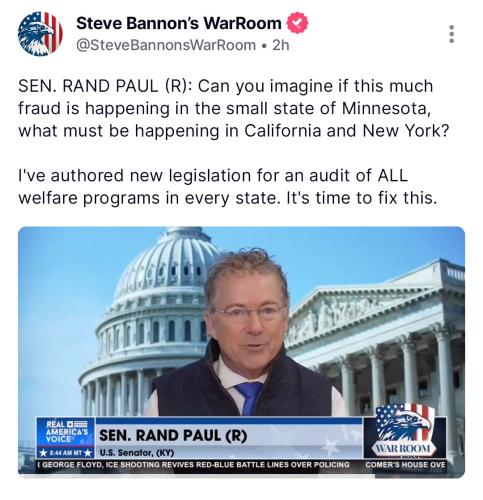Image resolution: width=483 pixels, height=500 pixels.
Task: Click the COMER'S HOUSE ticker segment
Action: 405,465
